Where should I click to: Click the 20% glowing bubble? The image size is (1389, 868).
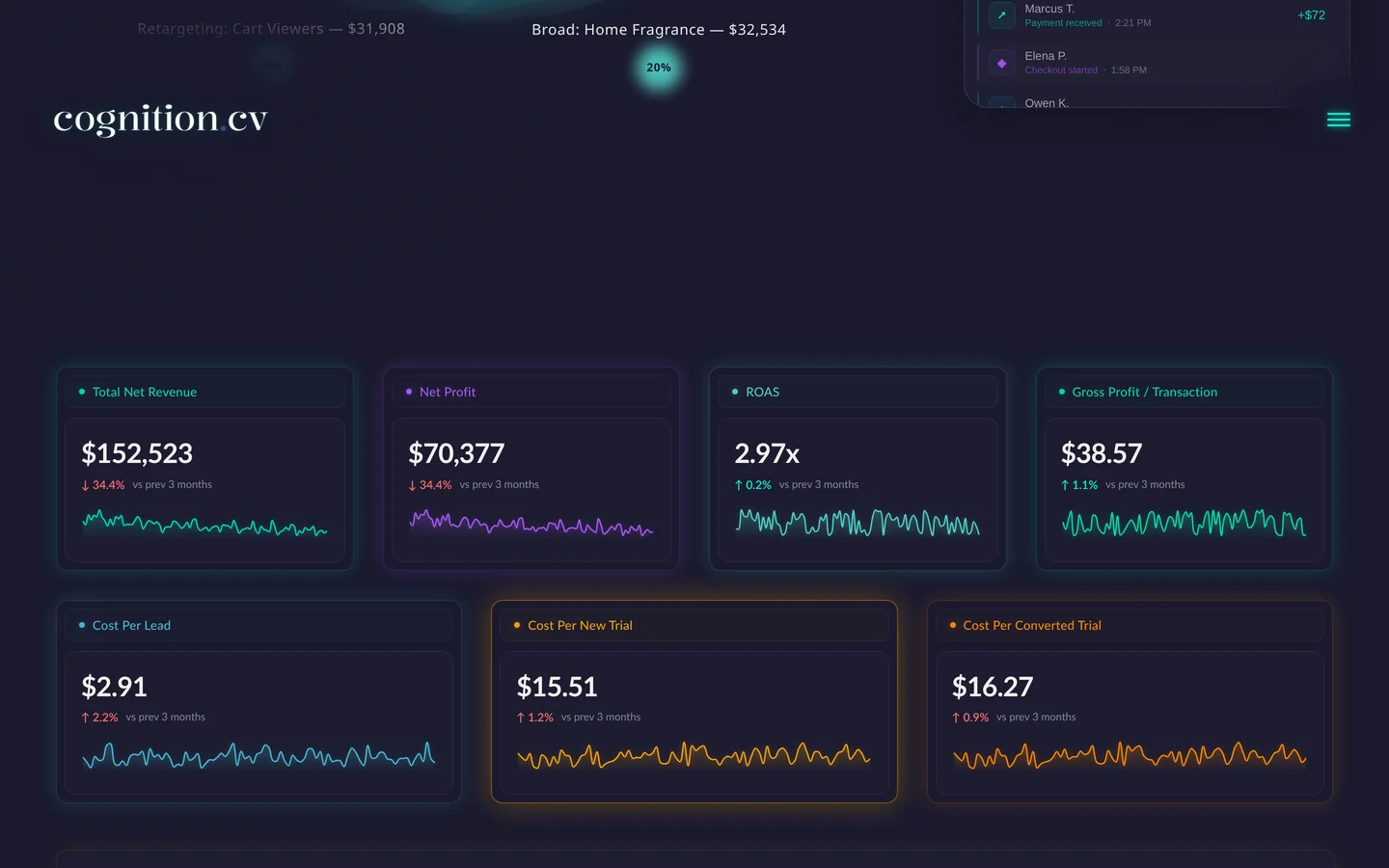tap(659, 68)
